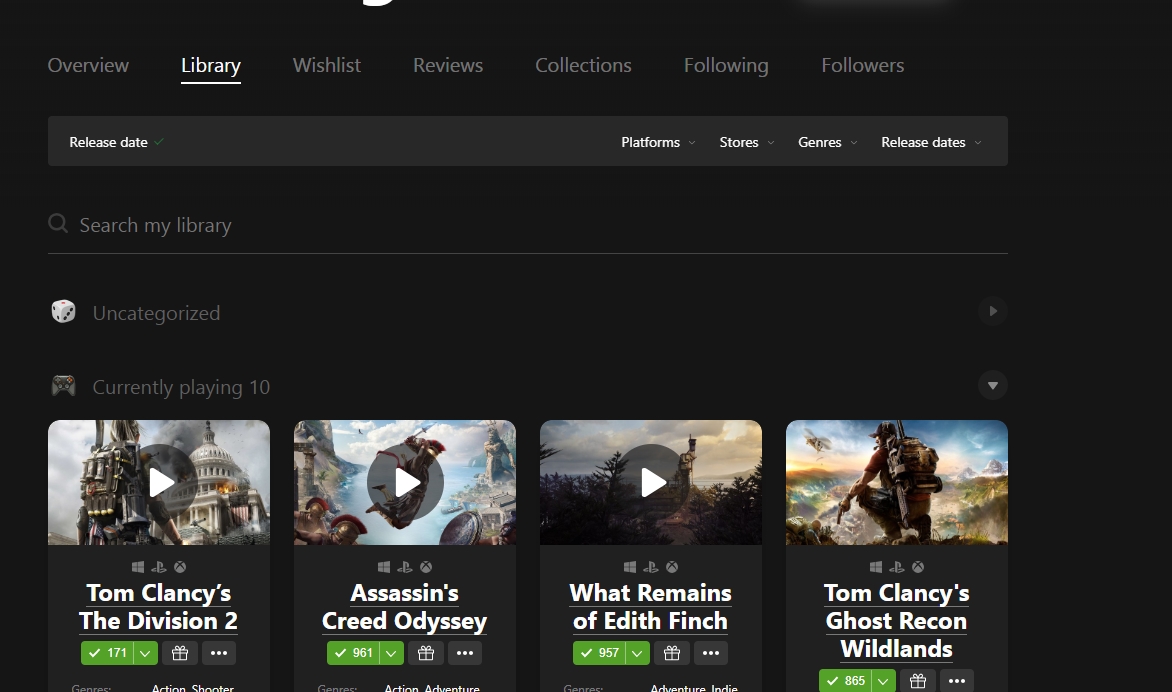This screenshot has width=1172, height=692.
Task: Open What Remains of Edith Finch title
Action: pyautogui.click(x=650, y=607)
